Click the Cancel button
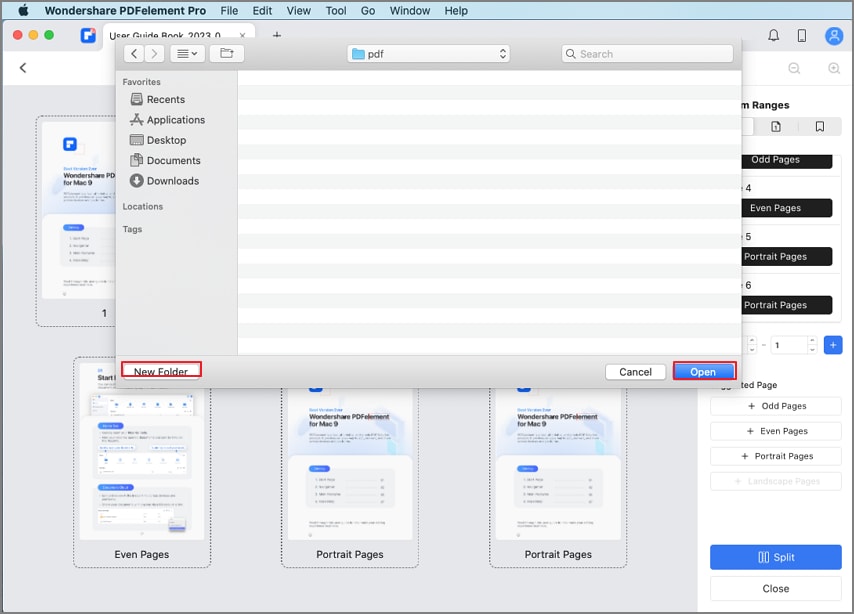The height and width of the screenshot is (614, 854). pos(635,372)
